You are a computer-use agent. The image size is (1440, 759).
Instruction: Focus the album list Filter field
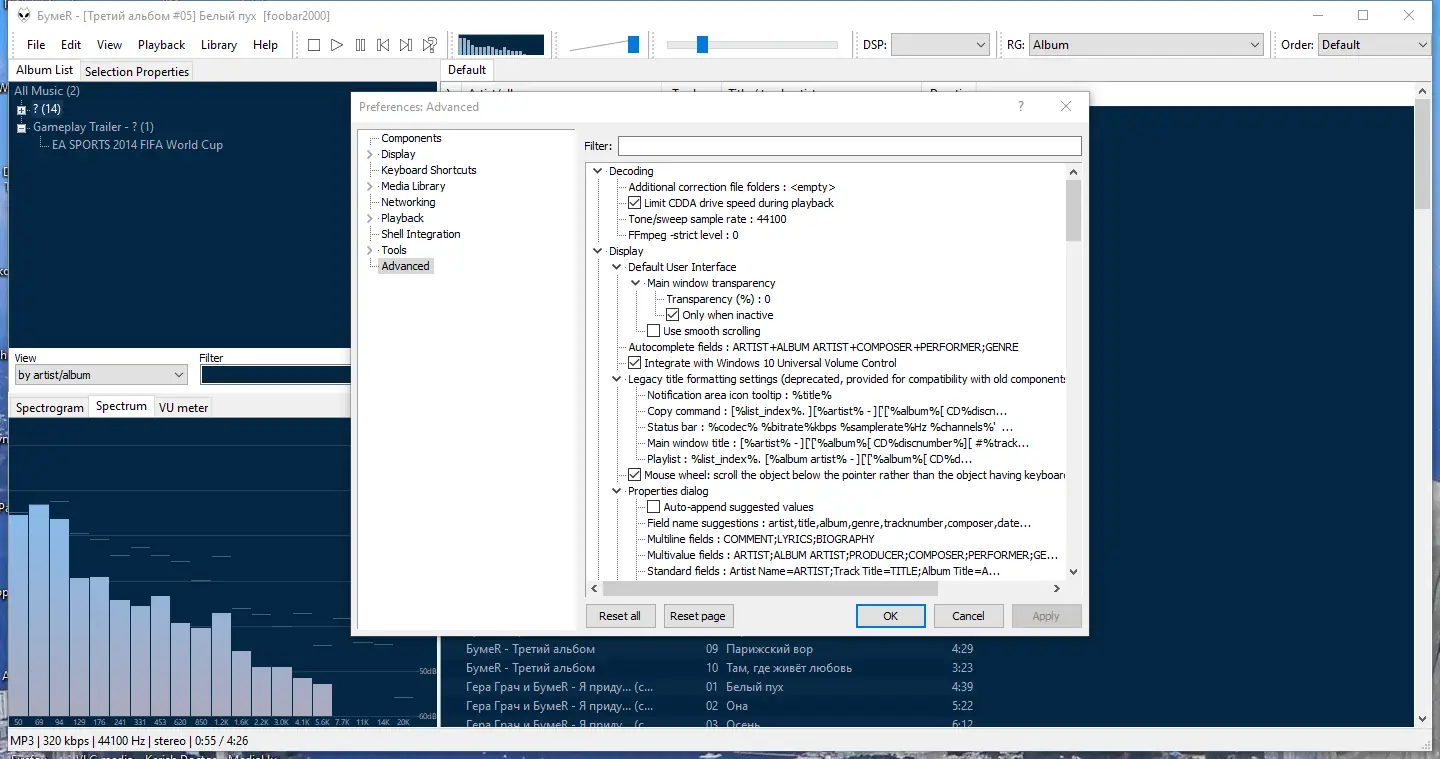(x=275, y=375)
